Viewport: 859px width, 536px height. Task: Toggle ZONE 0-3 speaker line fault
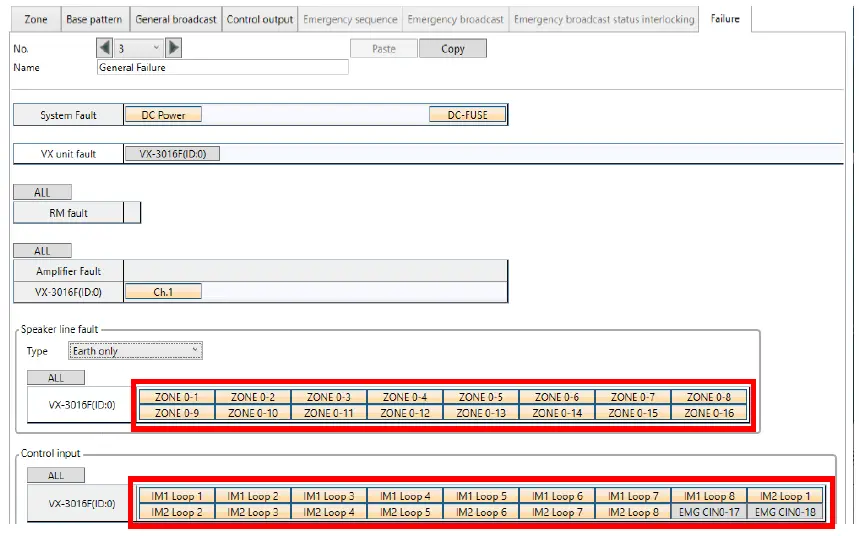coord(329,397)
